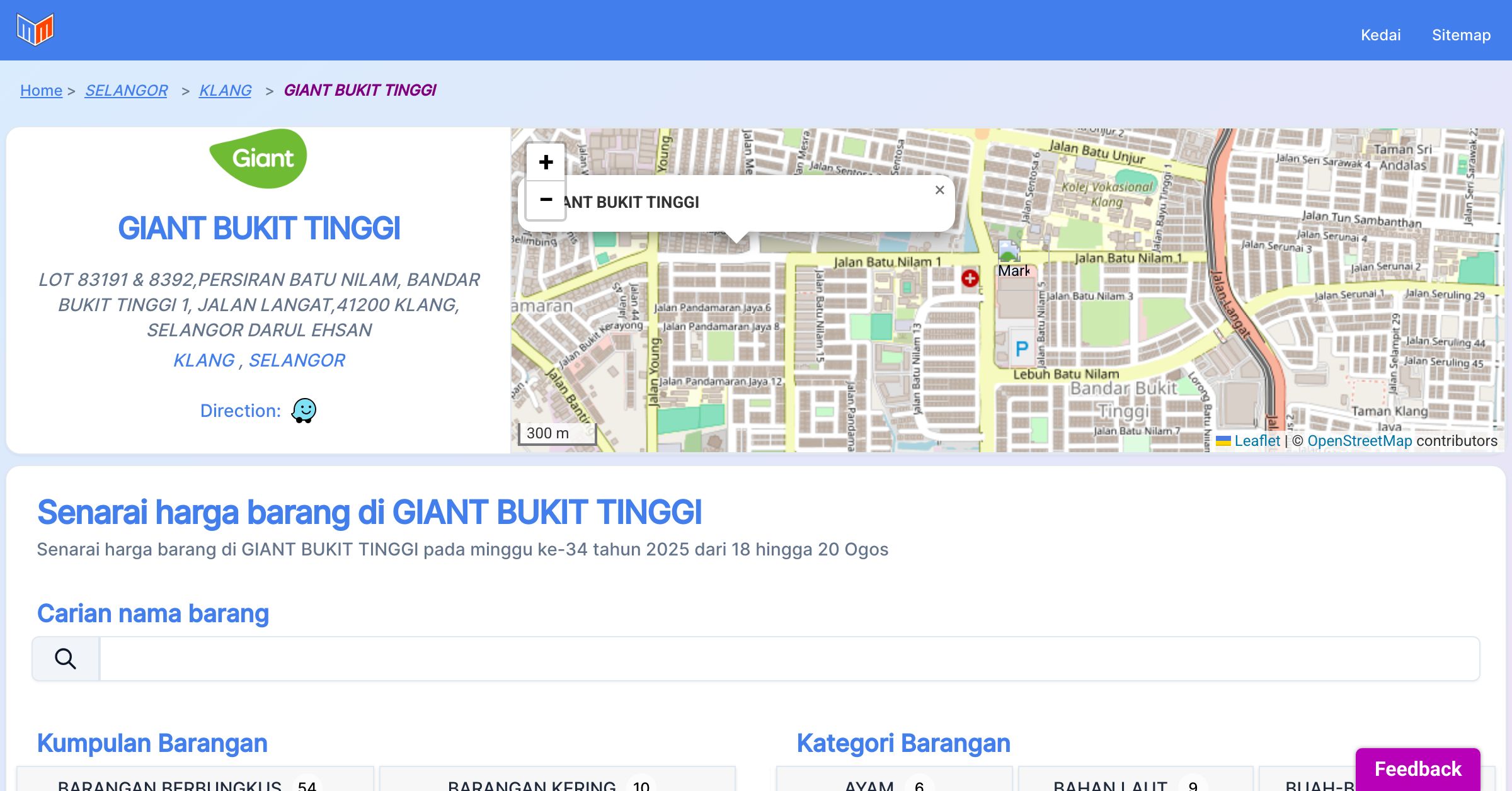The height and width of the screenshot is (791, 1512).
Task: Click the Giant store logo
Action: (258, 159)
